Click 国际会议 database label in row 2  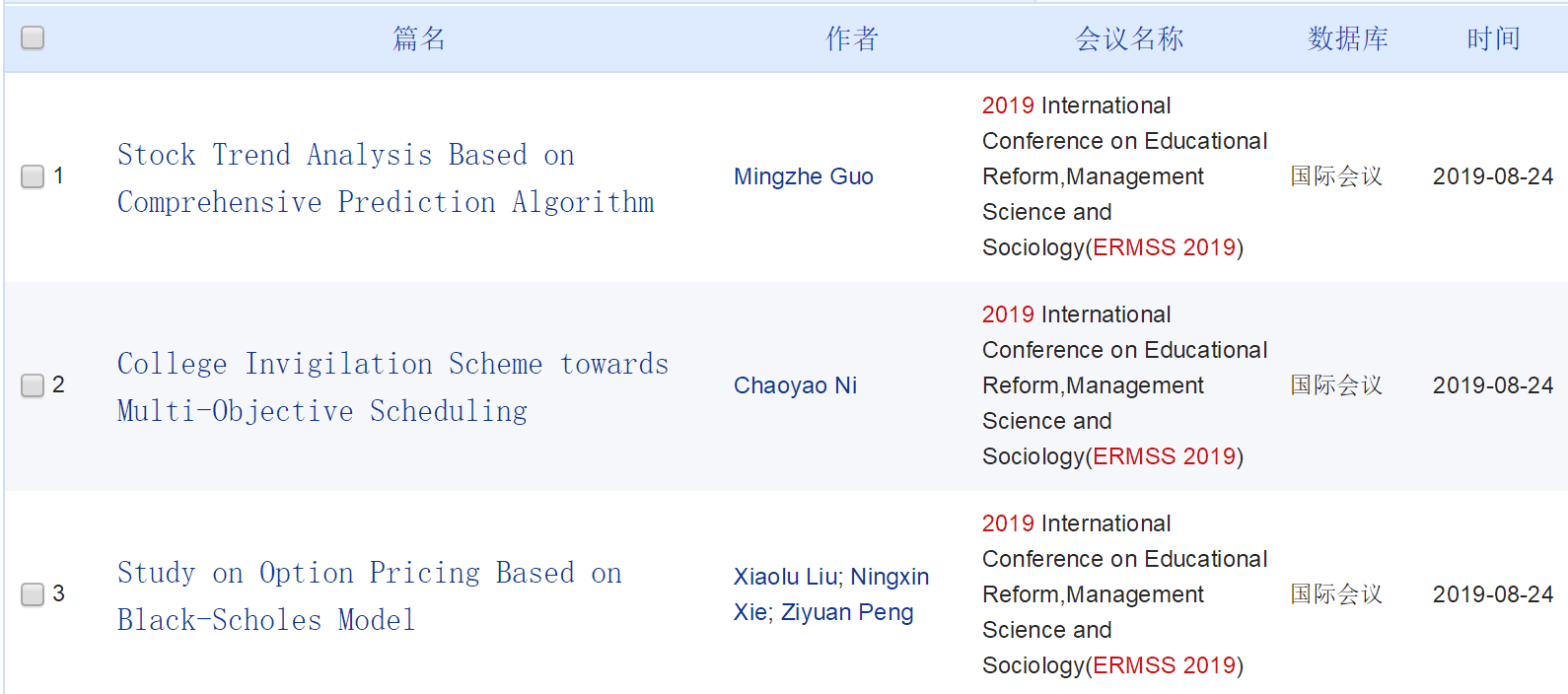coord(1336,385)
